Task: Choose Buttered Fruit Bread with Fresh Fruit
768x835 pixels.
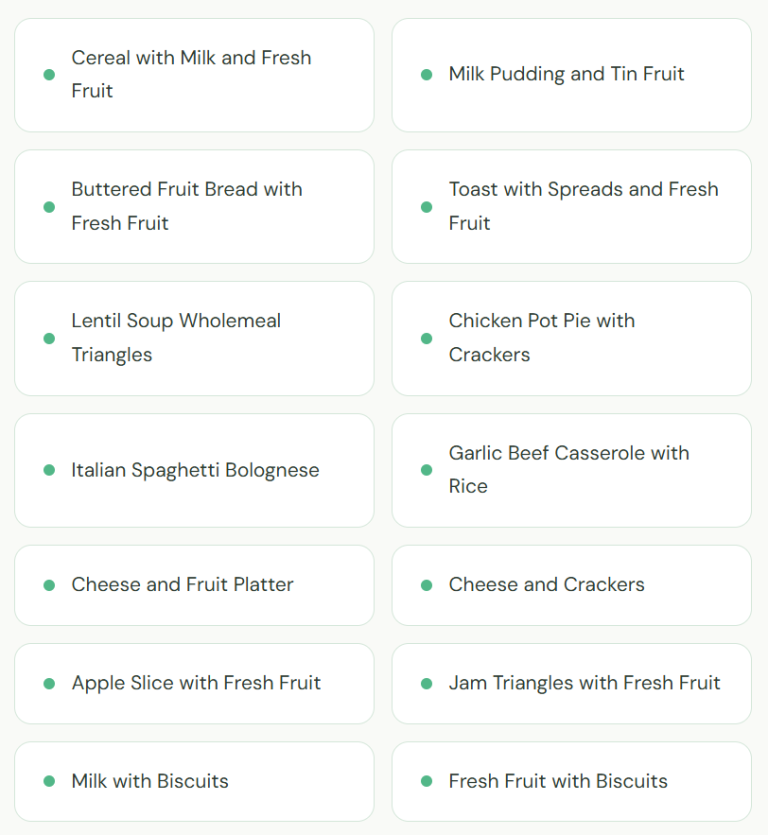Action: point(187,206)
